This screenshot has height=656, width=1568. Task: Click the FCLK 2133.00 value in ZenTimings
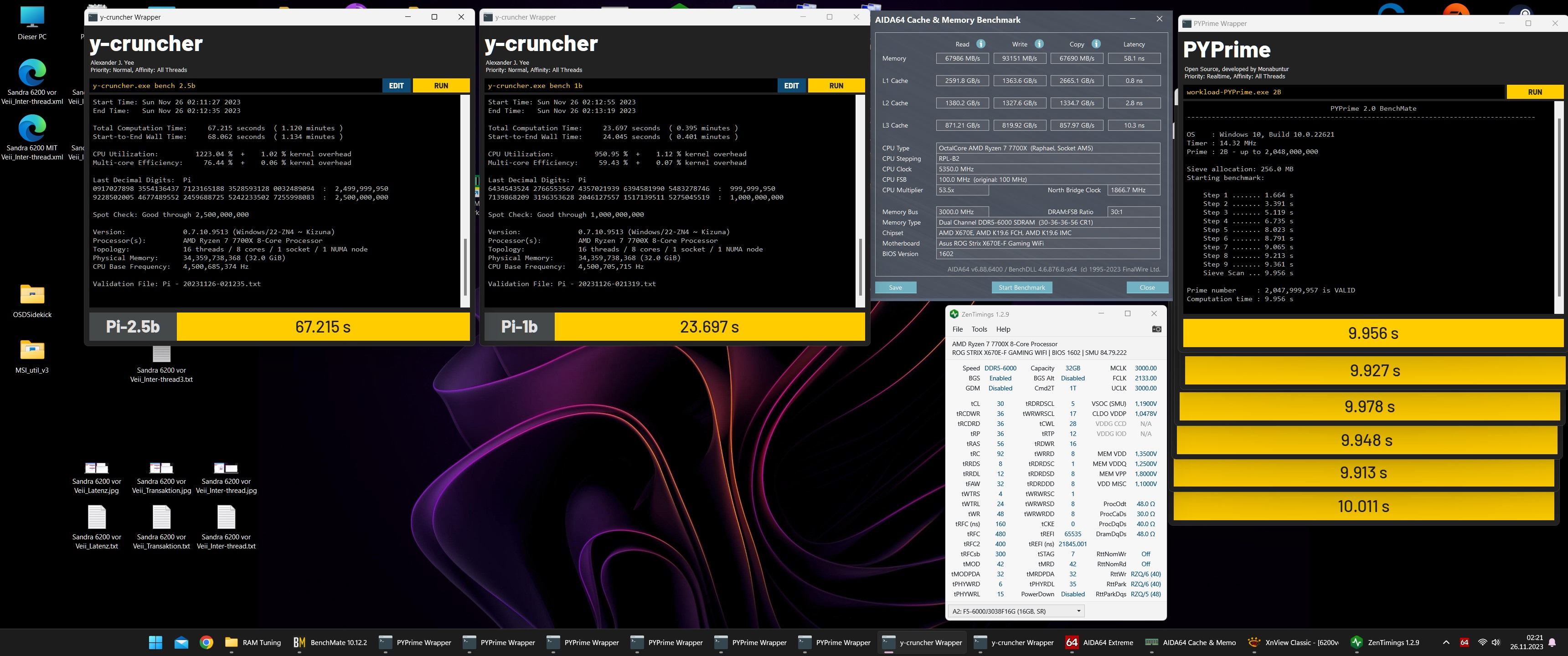1145,378
